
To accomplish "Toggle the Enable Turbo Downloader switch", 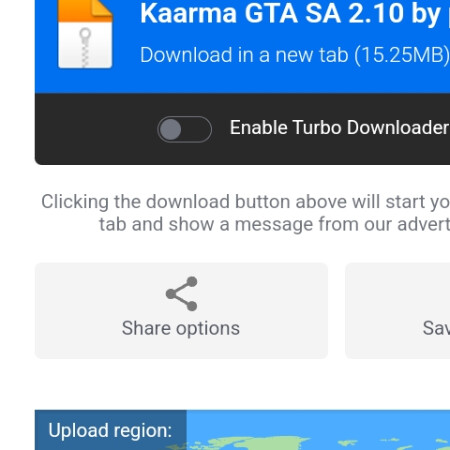I will tap(184, 129).
